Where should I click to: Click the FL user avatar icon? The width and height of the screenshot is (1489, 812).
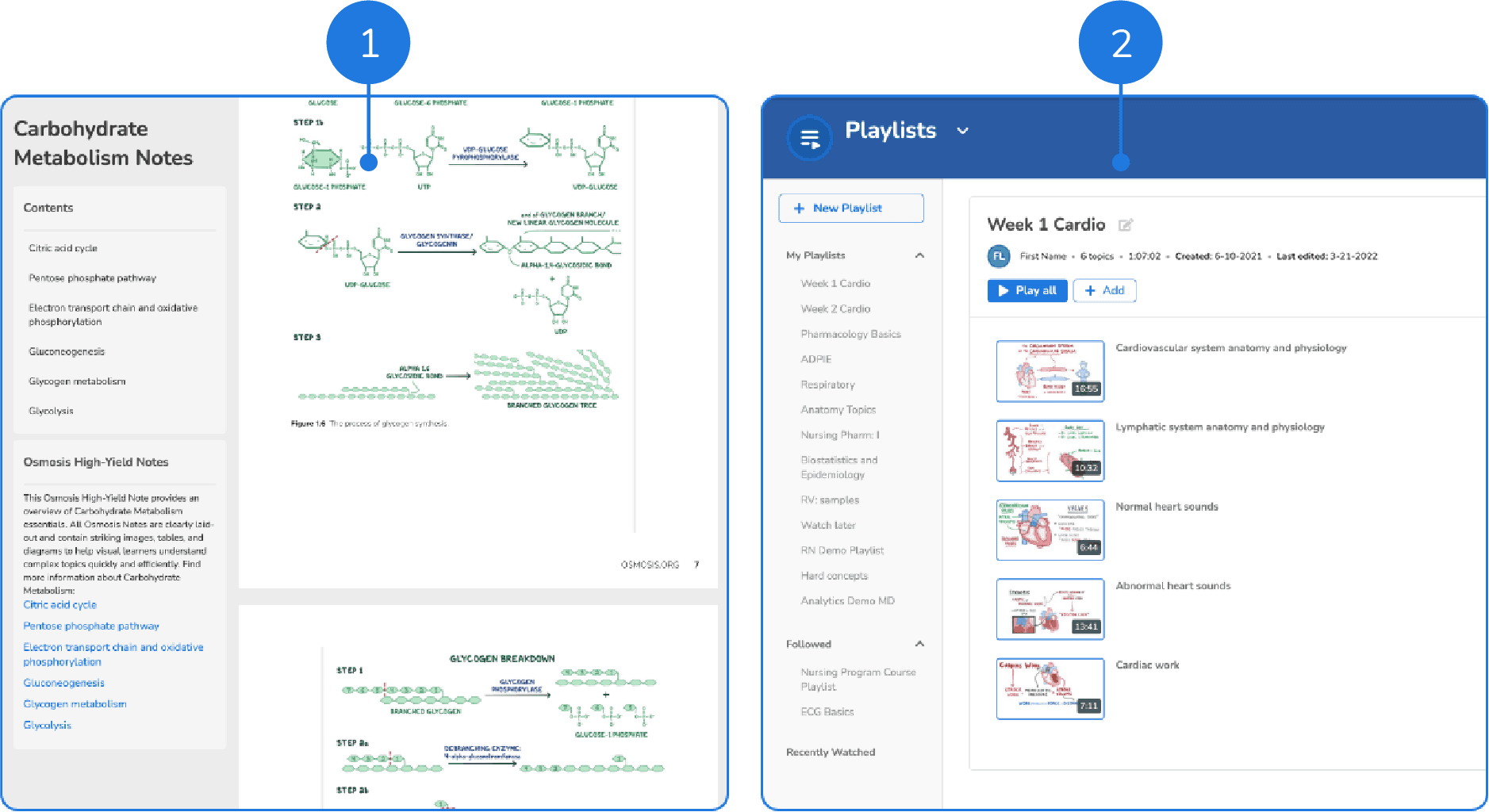coord(999,256)
